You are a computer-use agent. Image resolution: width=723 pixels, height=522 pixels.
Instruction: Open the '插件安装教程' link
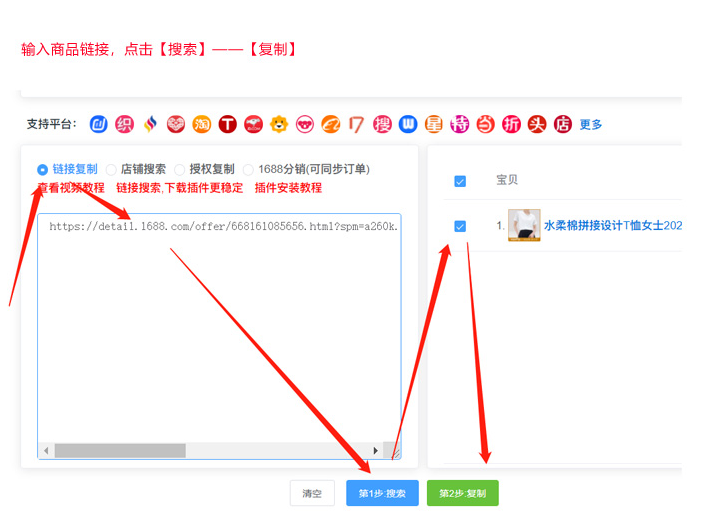(x=288, y=188)
